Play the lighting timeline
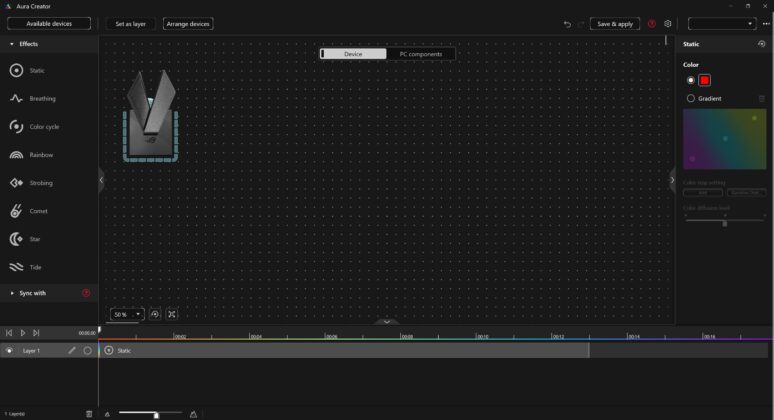Image resolution: width=774 pixels, height=420 pixels. pos(23,333)
